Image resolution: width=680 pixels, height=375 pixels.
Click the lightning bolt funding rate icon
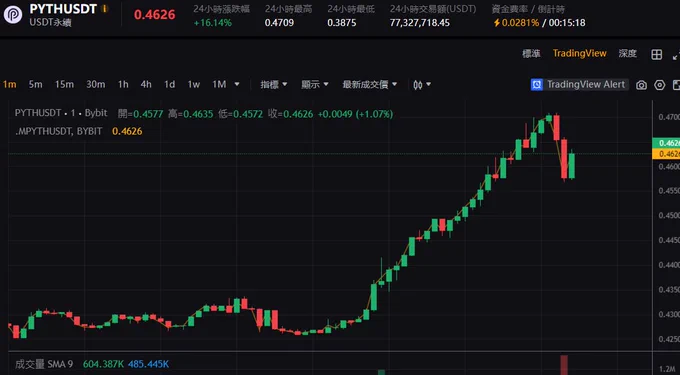coord(497,23)
